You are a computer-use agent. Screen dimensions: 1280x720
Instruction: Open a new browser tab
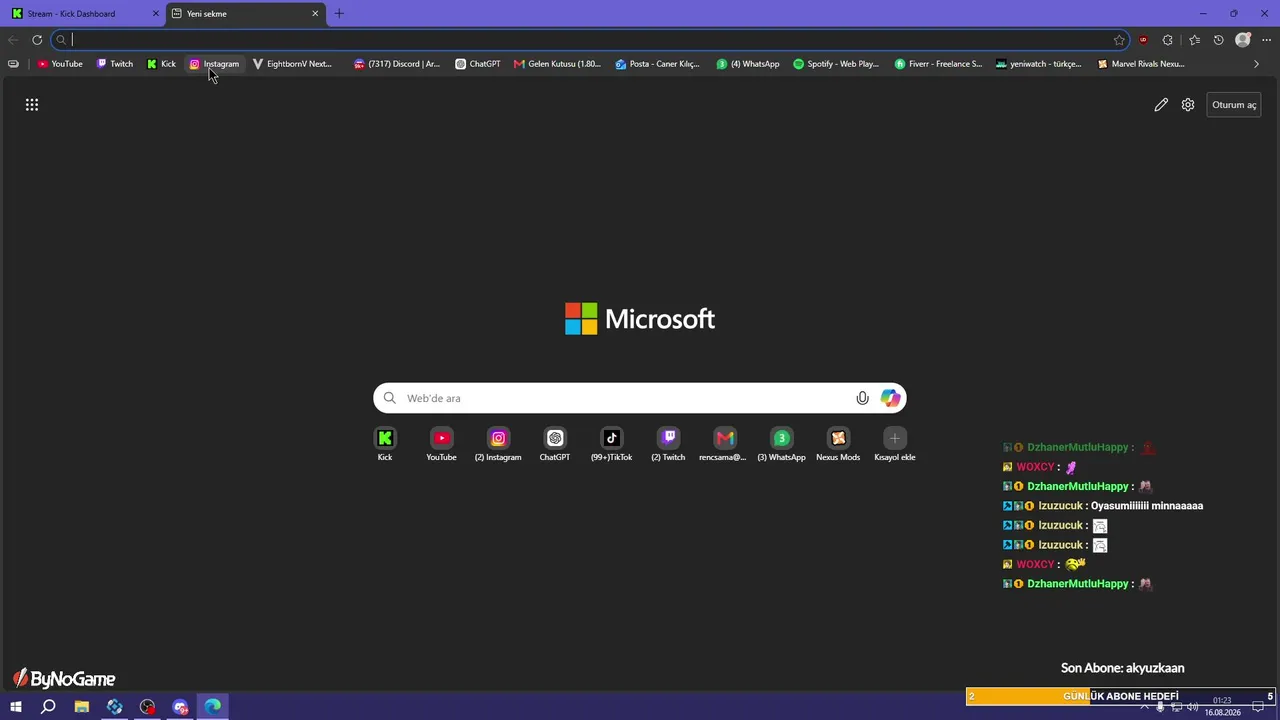(339, 14)
